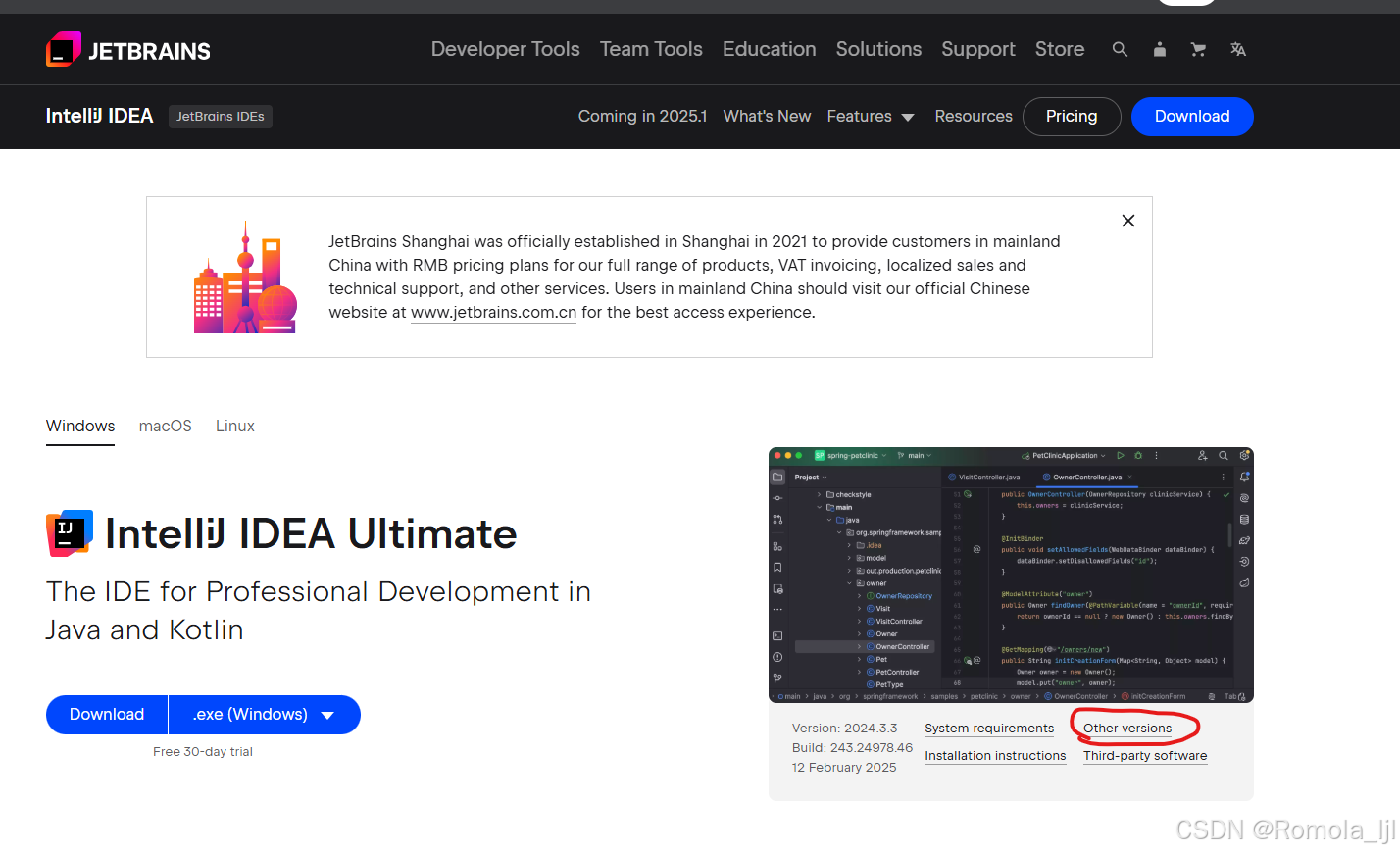Viewport: 1400px width, 855px height.
Task: Open the What's New page
Action: click(x=767, y=116)
